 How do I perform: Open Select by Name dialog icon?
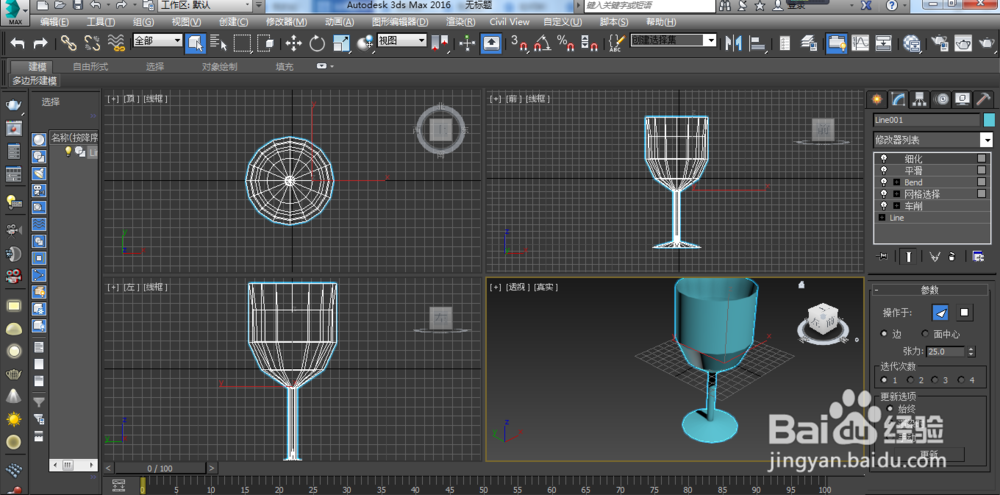[x=219, y=43]
